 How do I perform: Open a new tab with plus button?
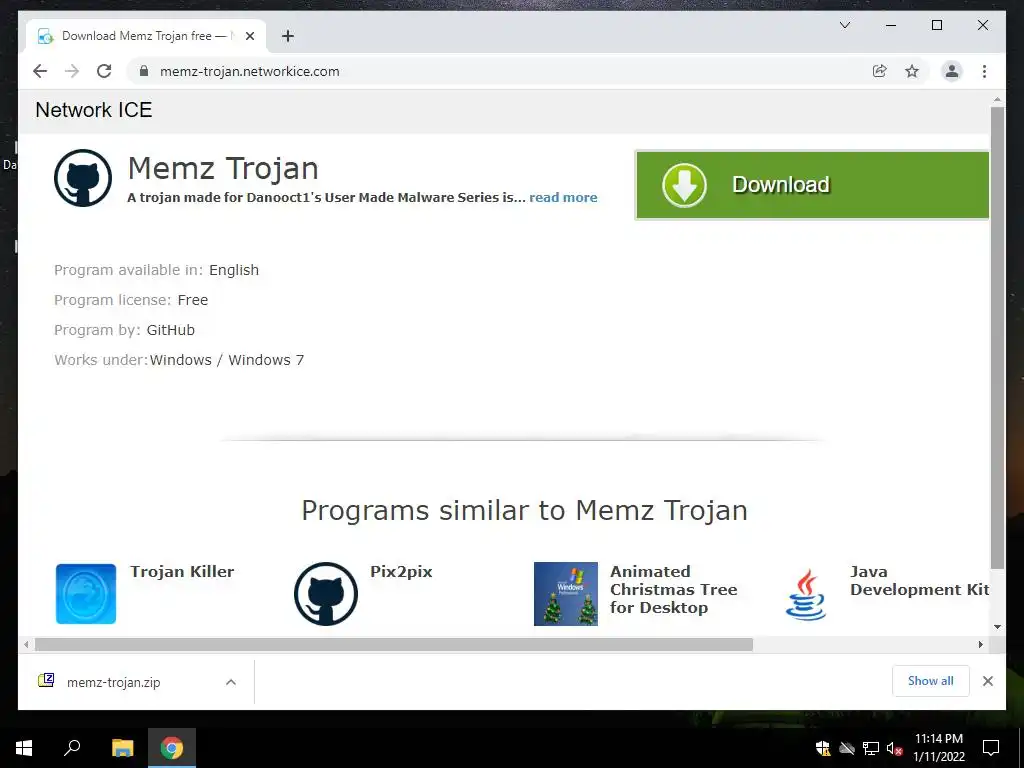288,36
